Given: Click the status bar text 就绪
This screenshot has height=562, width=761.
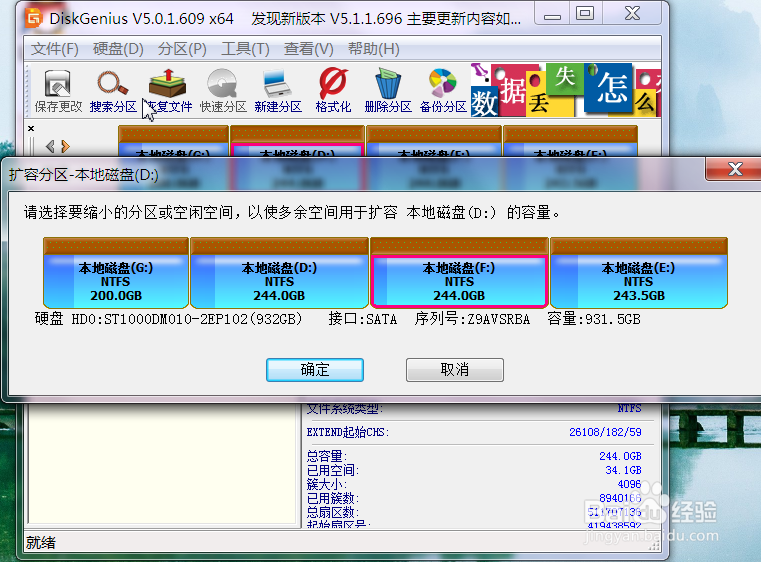Looking at the screenshot, I should click(x=41, y=543).
